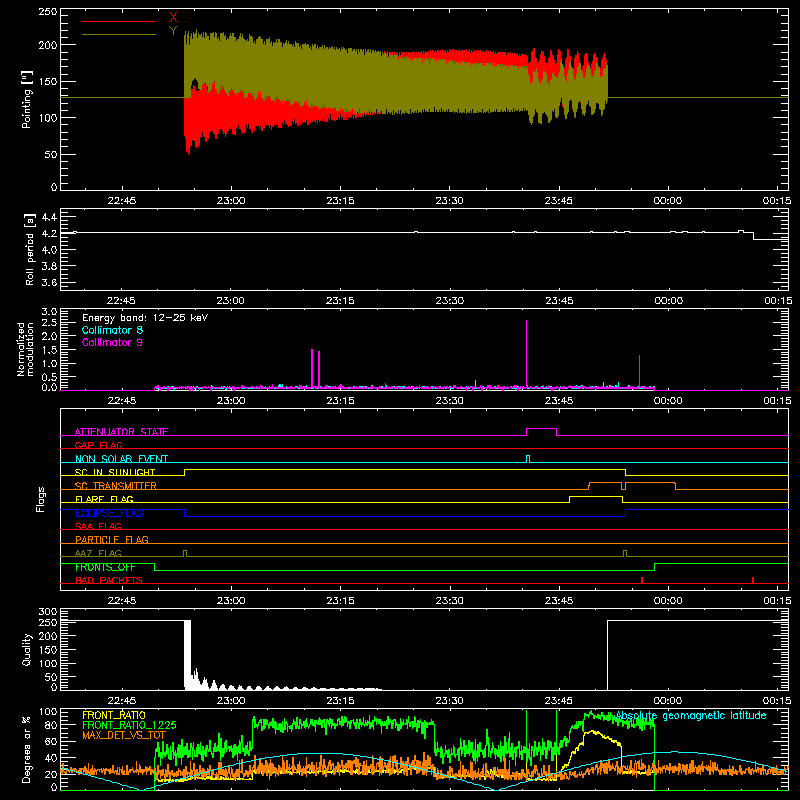Click the 'Degrees or %' axis label

click(x=27, y=749)
